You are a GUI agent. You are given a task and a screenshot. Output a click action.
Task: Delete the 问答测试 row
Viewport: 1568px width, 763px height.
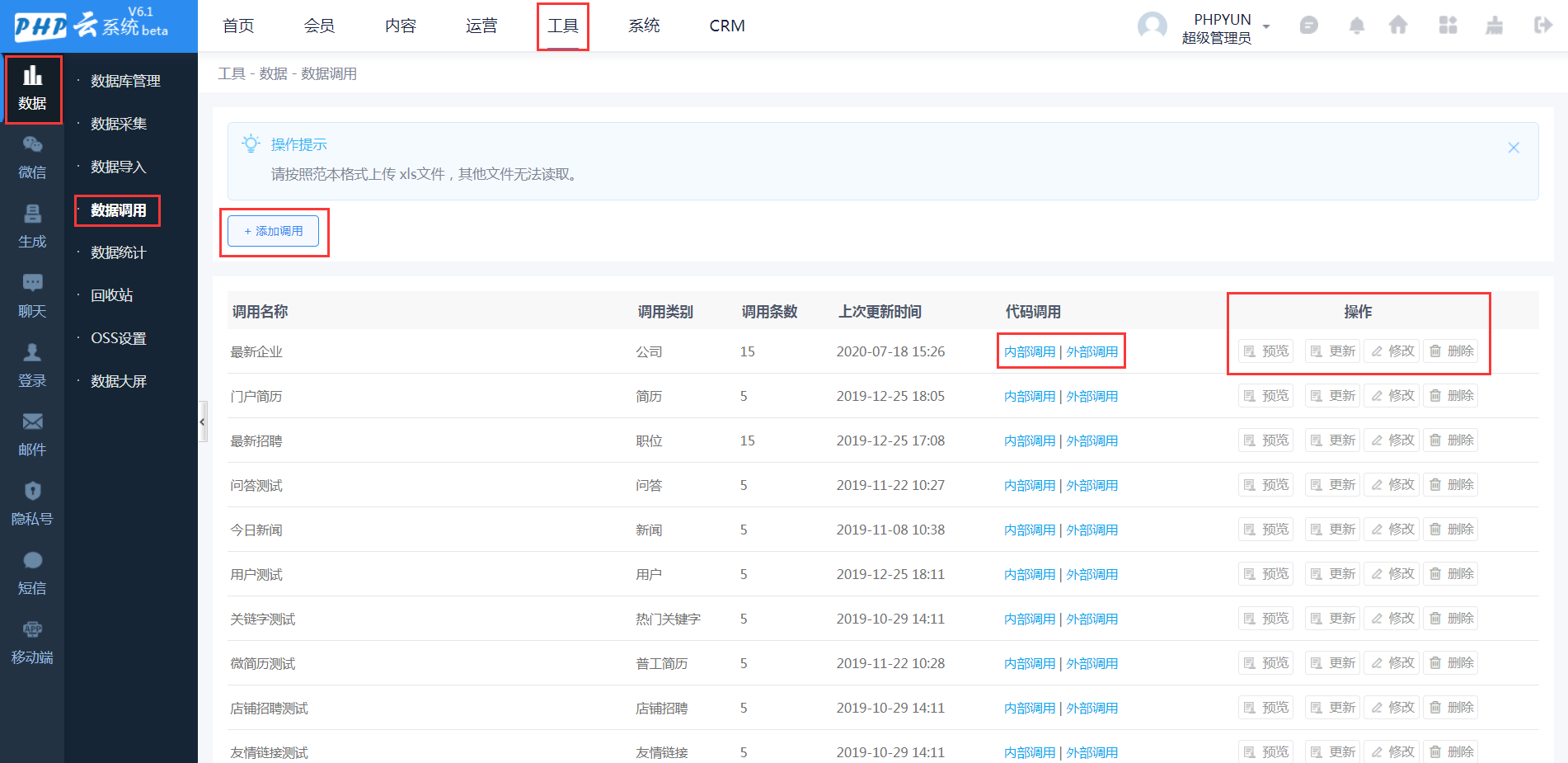point(1451,484)
